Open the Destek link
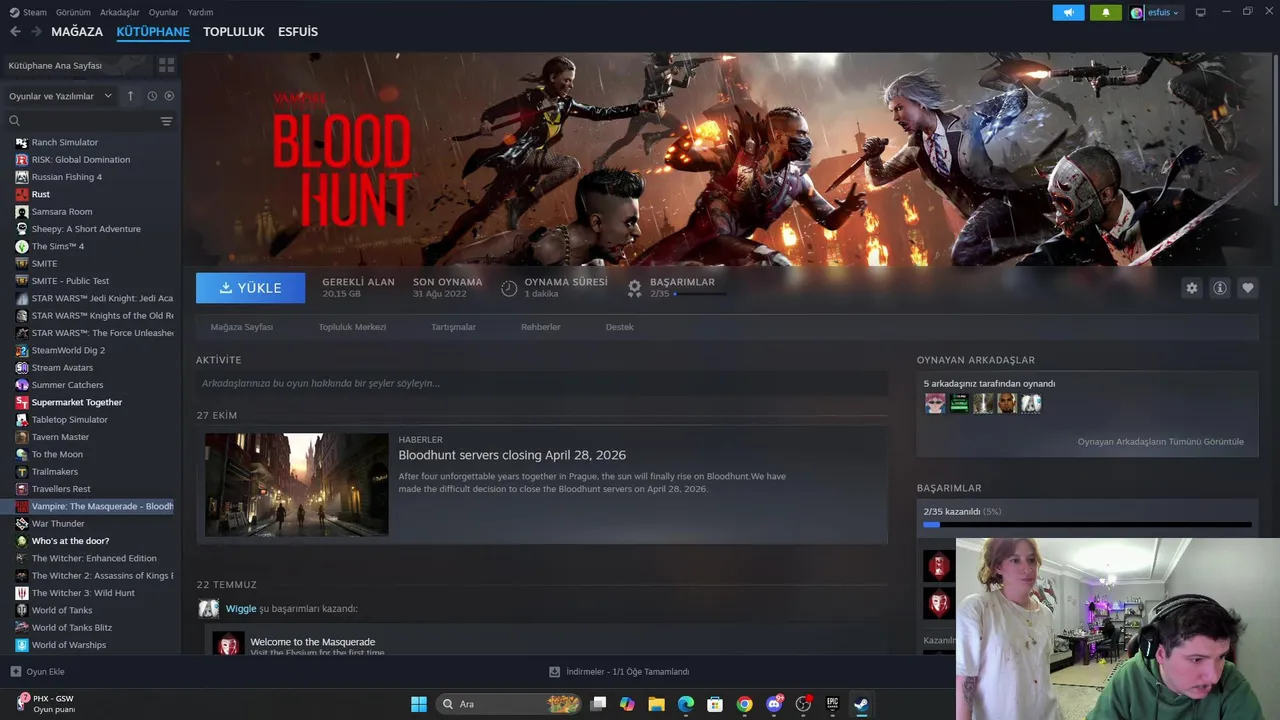This screenshot has height=720, width=1280. [619, 327]
